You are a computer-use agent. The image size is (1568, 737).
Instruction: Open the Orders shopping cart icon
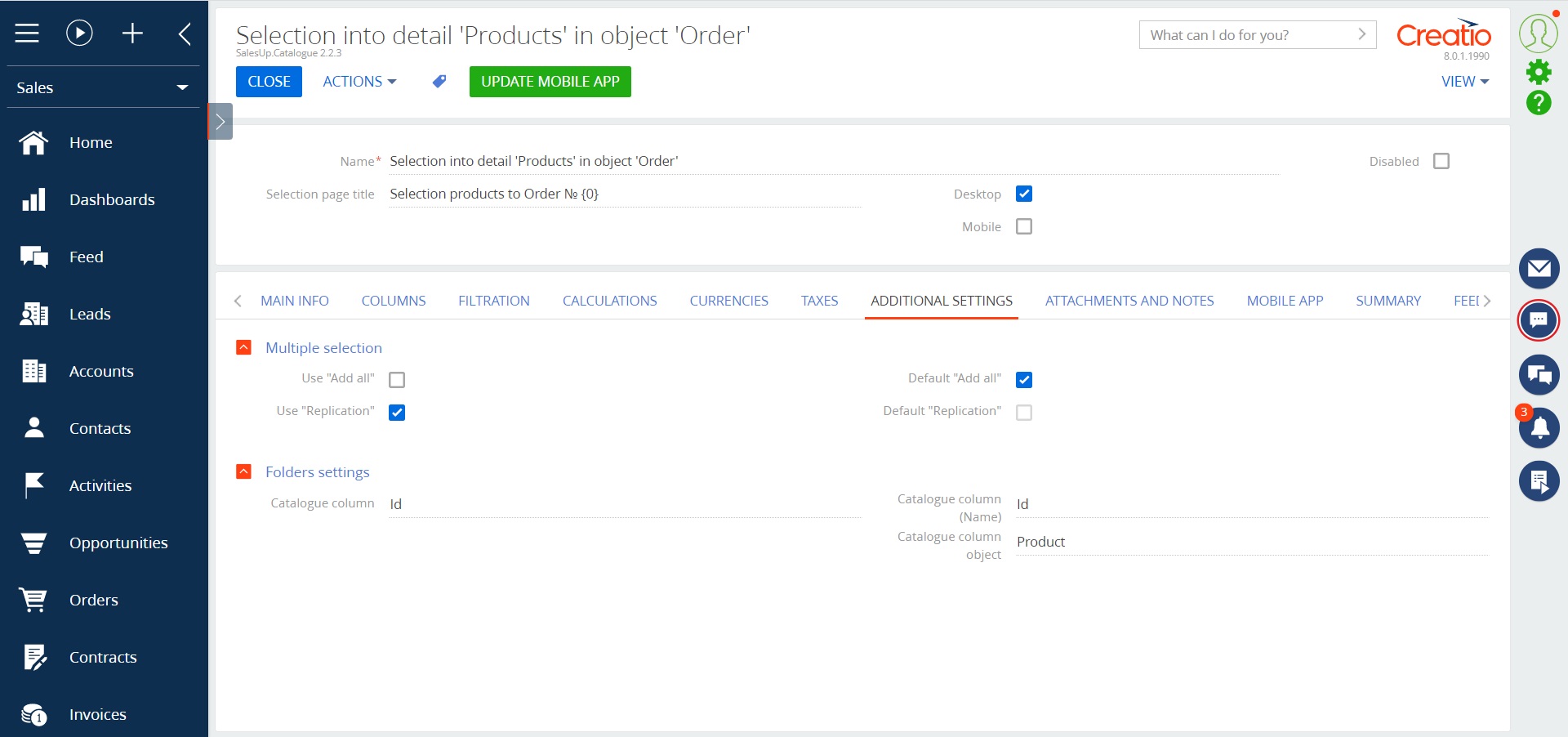tap(33, 600)
